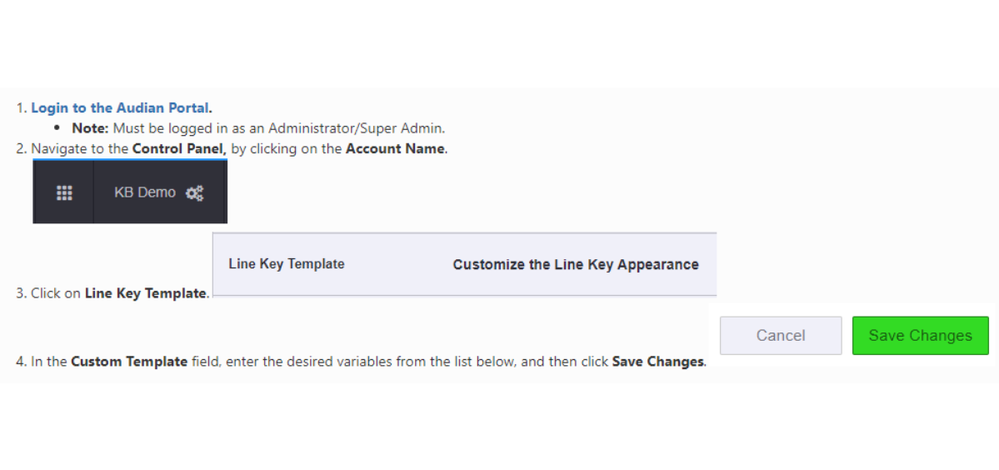Click the word Navigate in step 2
This screenshot has width=999, height=470.
point(55,149)
